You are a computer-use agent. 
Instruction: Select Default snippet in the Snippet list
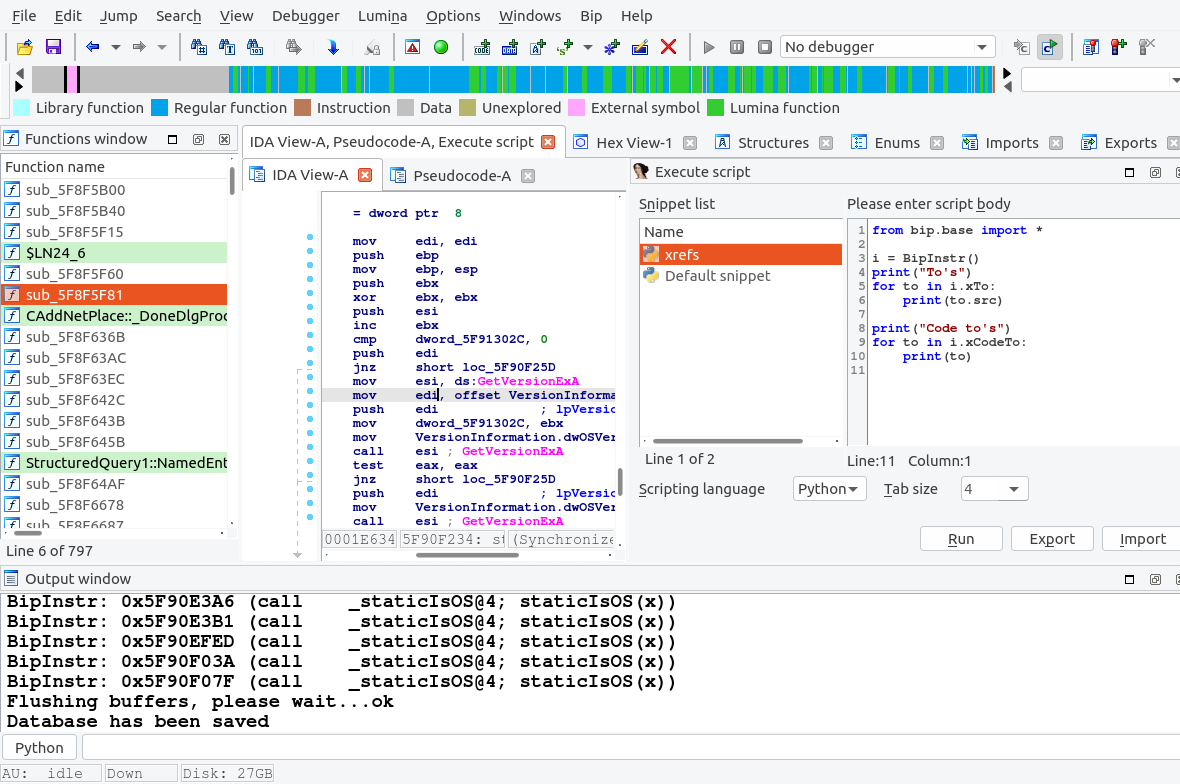coord(717,276)
